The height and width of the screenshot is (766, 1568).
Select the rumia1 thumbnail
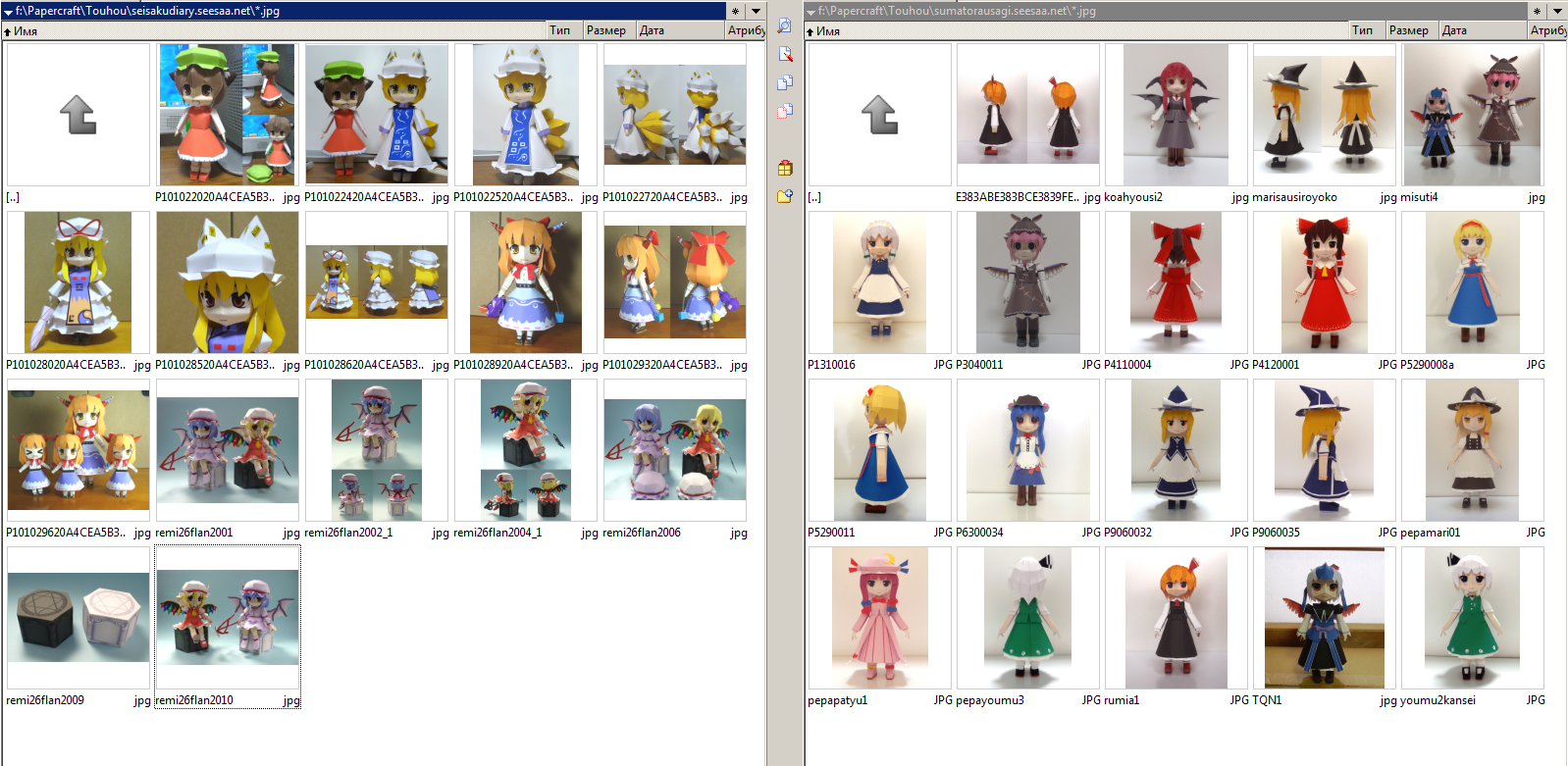1176,618
